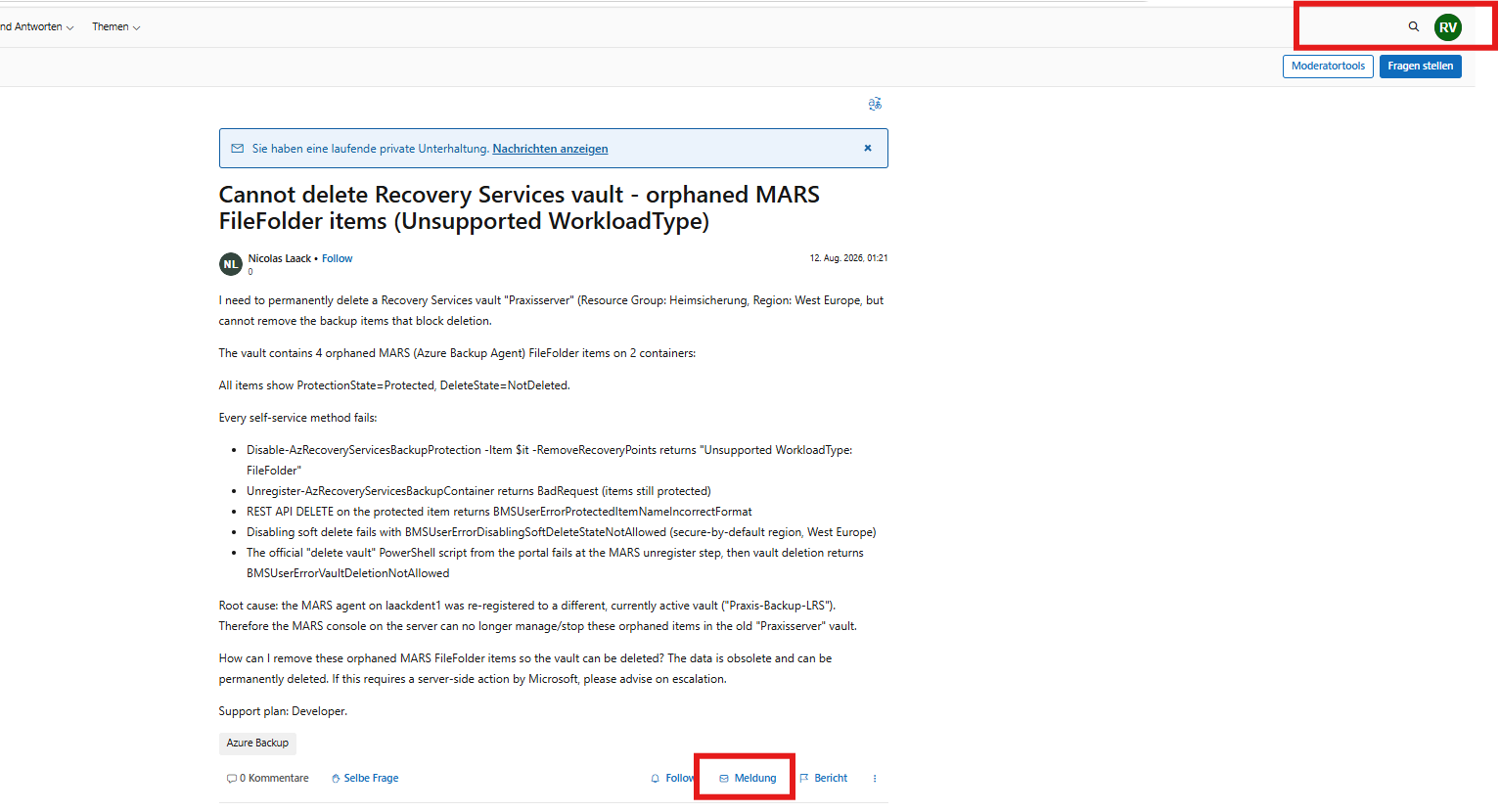Open the Nachrichten anzeigen link
The width and height of the screenshot is (1499, 812).
coord(550,149)
